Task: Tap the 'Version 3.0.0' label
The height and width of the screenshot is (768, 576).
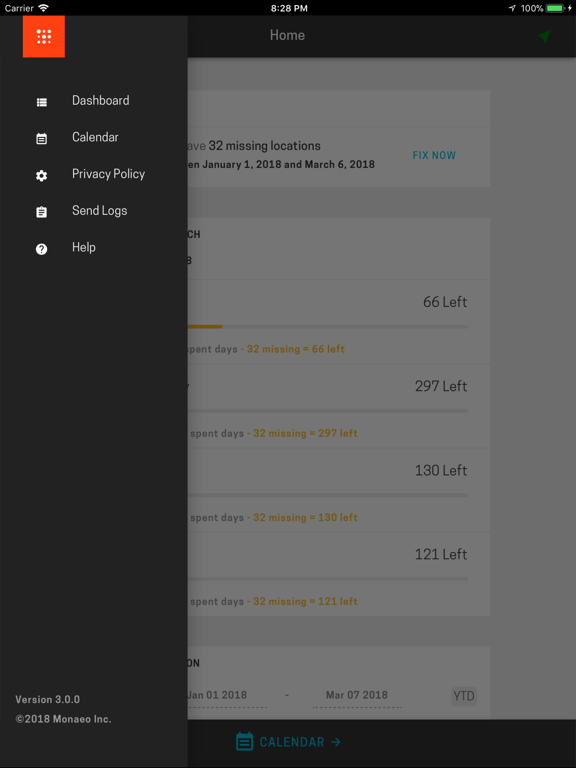Action: click(48, 699)
